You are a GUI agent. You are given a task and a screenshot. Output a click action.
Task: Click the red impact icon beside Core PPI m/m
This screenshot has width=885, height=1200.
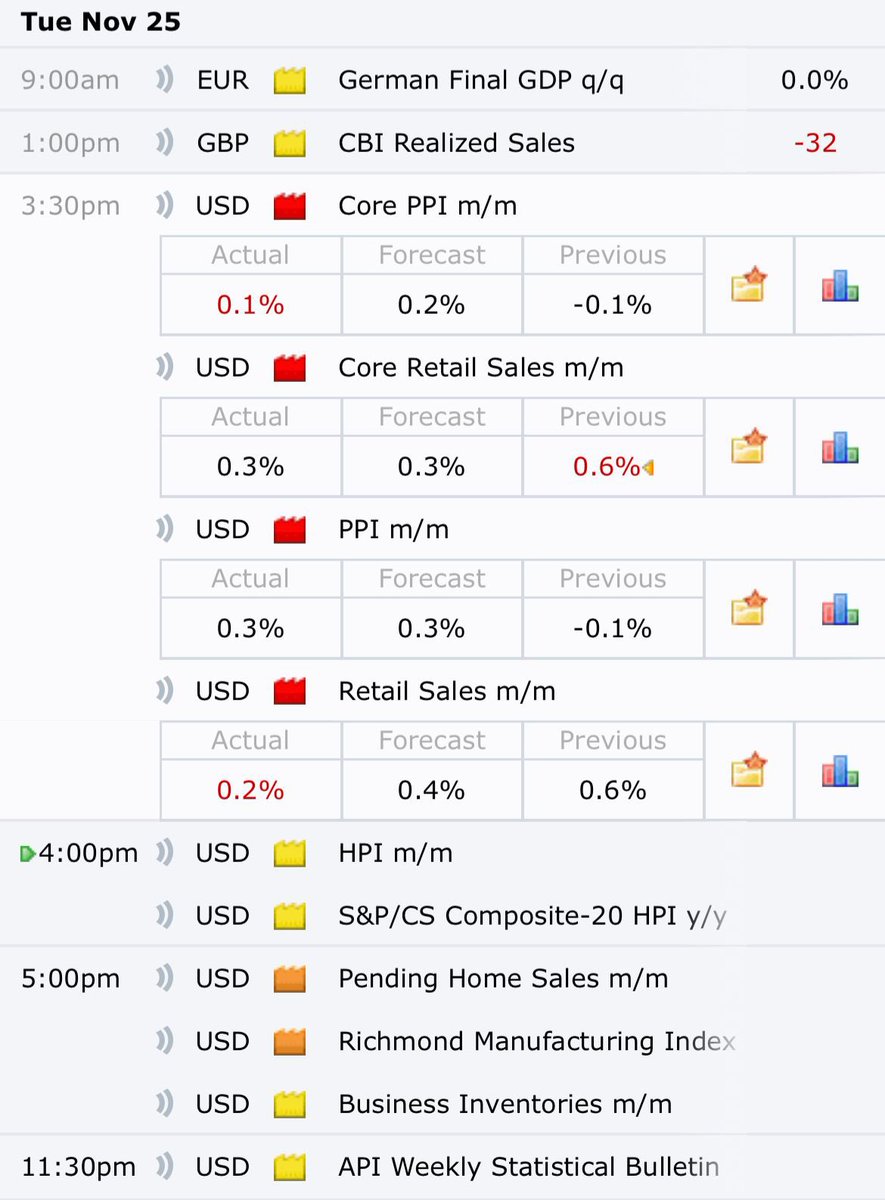coord(289,206)
